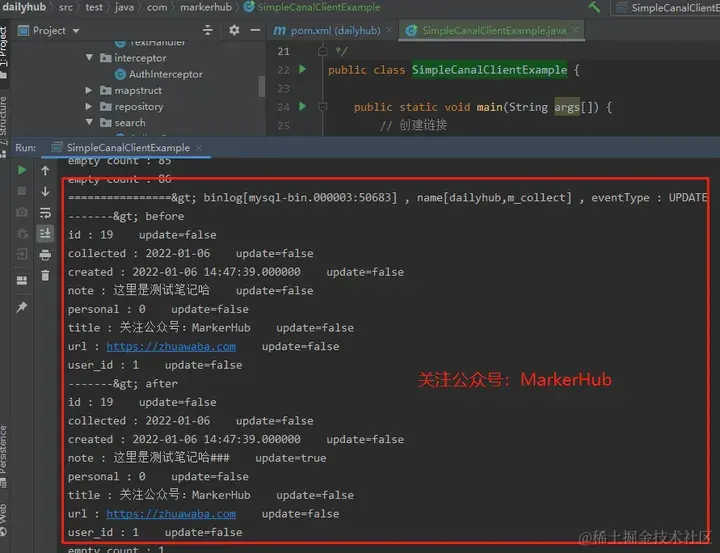Click src in the breadcrumb

tap(66, 7)
